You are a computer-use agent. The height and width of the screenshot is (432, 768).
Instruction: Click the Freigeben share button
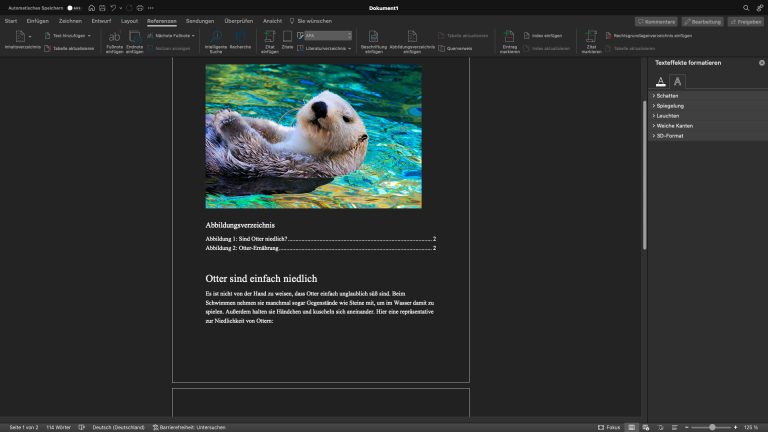pyautogui.click(x=744, y=21)
